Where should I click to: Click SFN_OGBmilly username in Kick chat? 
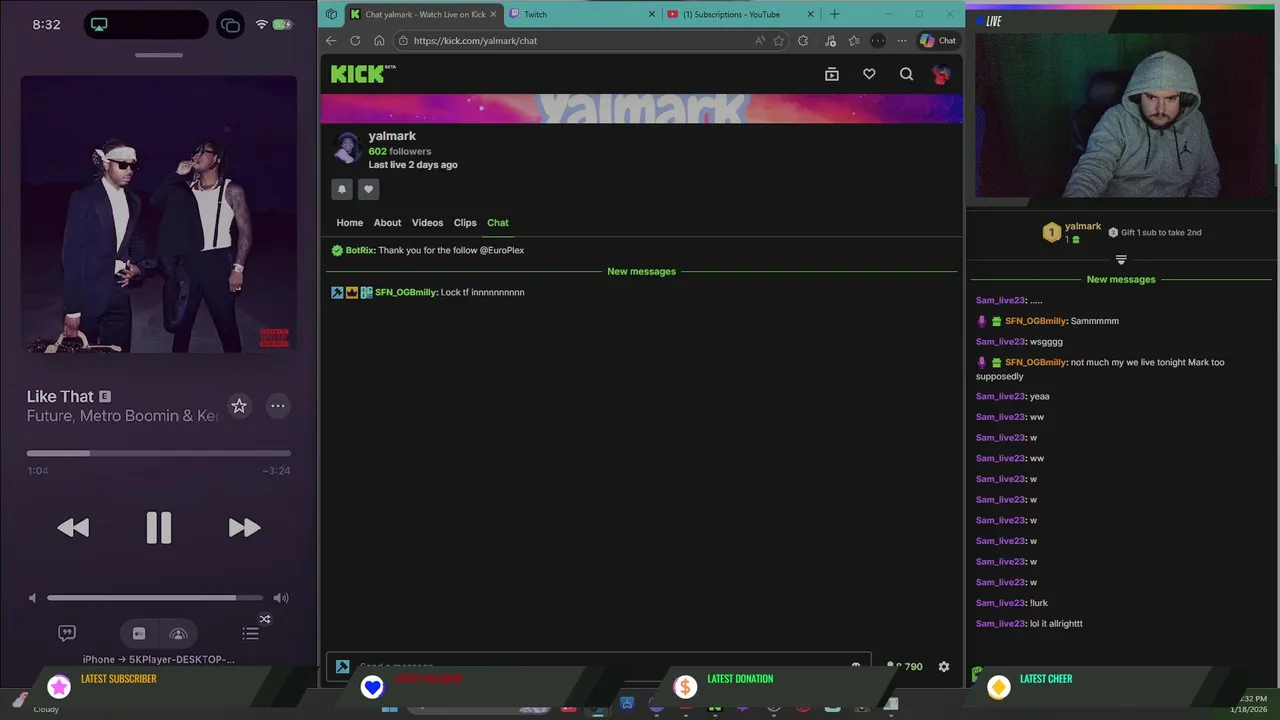coord(405,293)
